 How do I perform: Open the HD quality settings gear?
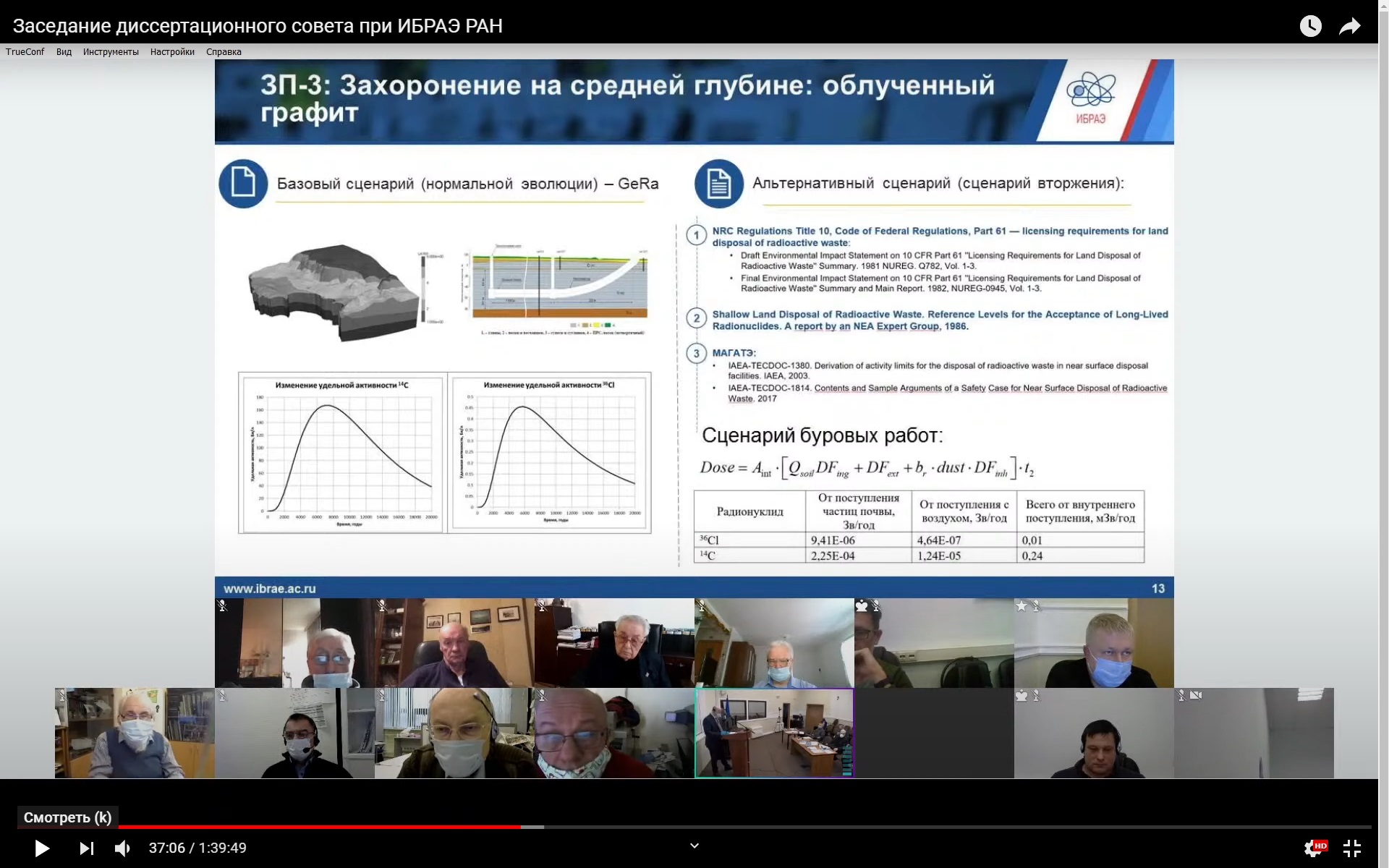click(x=1314, y=848)
